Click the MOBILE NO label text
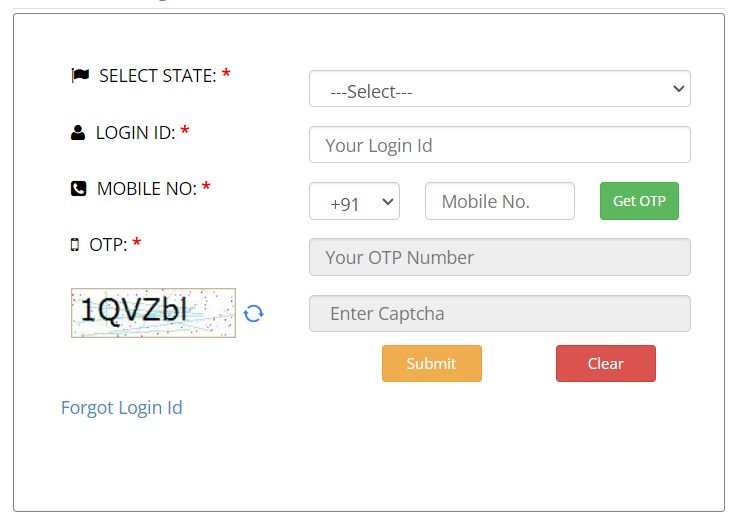The image size is (741, 519). [146, 188]
